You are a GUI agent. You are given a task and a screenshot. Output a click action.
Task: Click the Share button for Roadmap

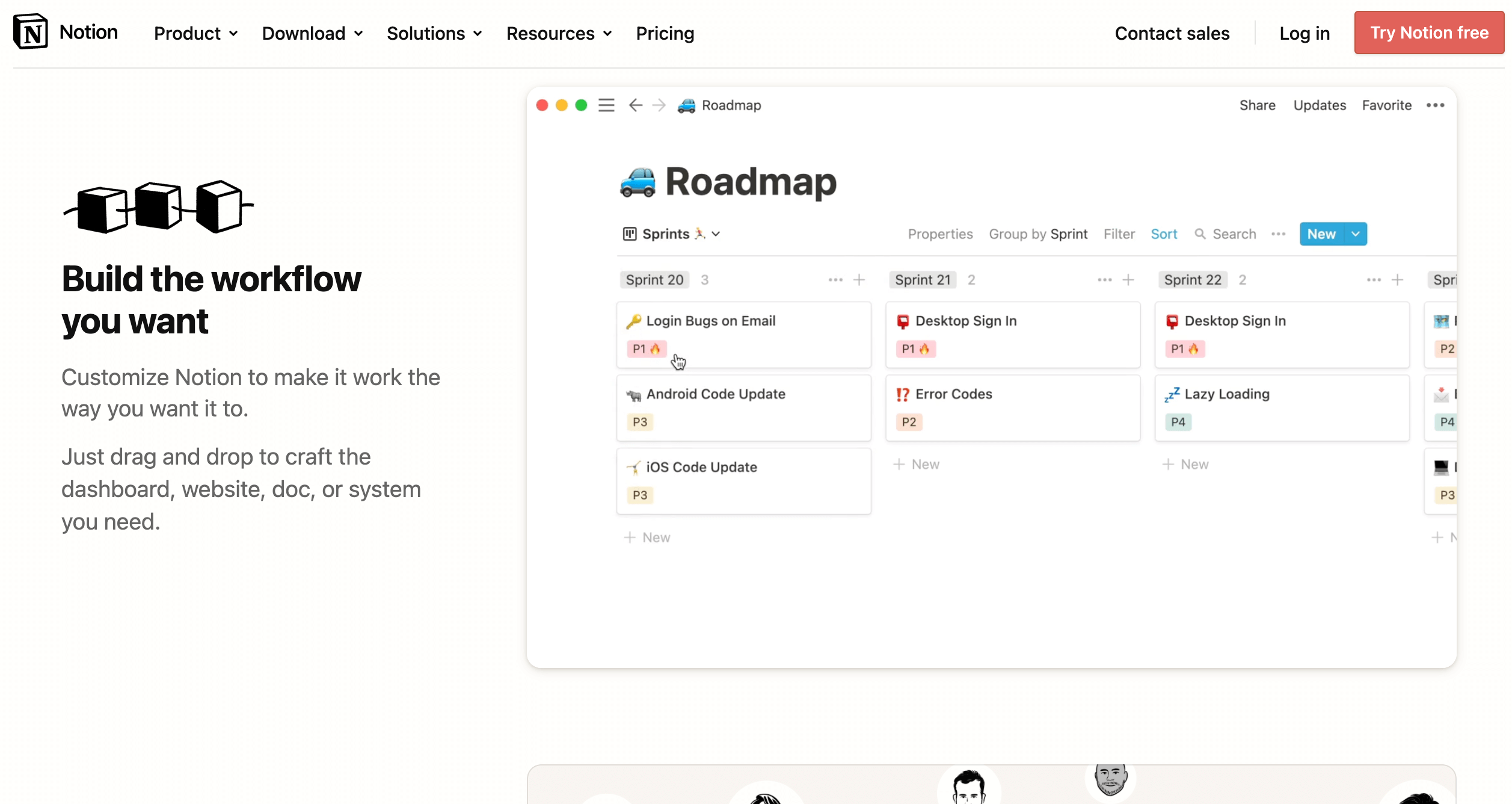(1257, 104)
